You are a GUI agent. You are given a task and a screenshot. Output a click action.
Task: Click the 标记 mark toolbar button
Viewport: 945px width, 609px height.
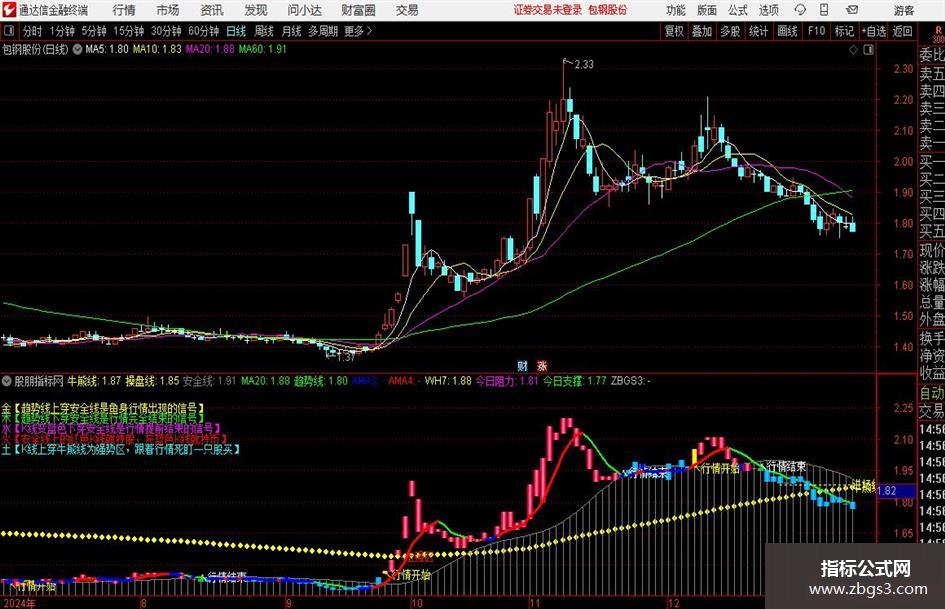point(844,31)
